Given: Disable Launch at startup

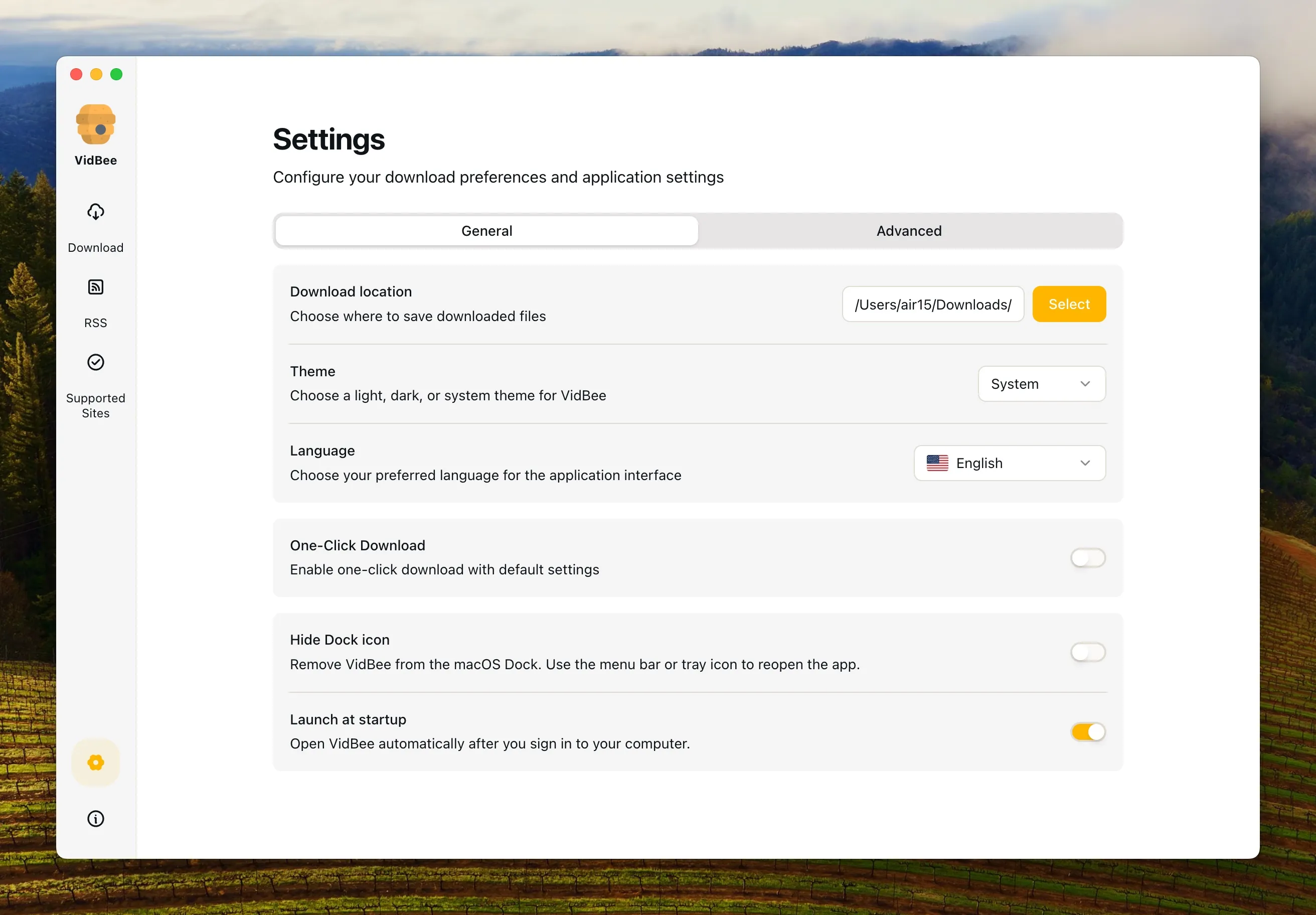Looking at the screenshot, I should click(1087, 731).
